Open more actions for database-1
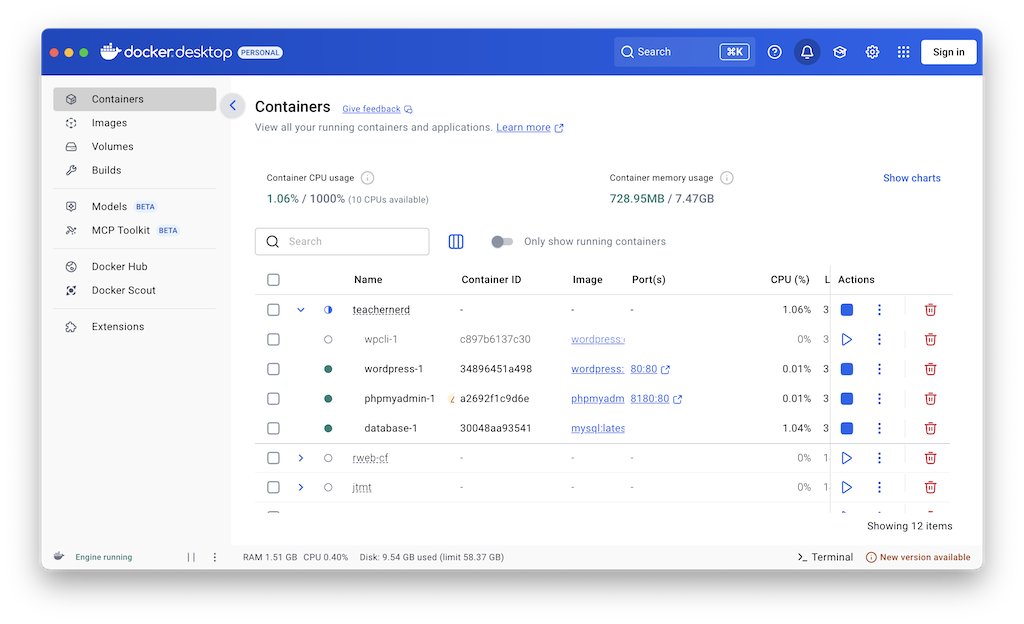This screenshot has height=624, width=1024. click(879, 428)
